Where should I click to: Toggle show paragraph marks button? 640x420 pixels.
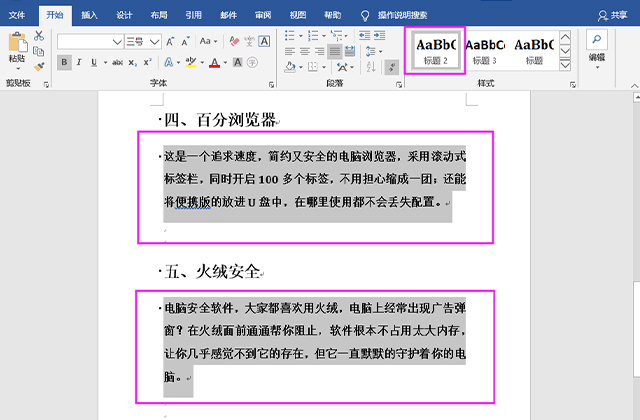(x=392, y=67)
